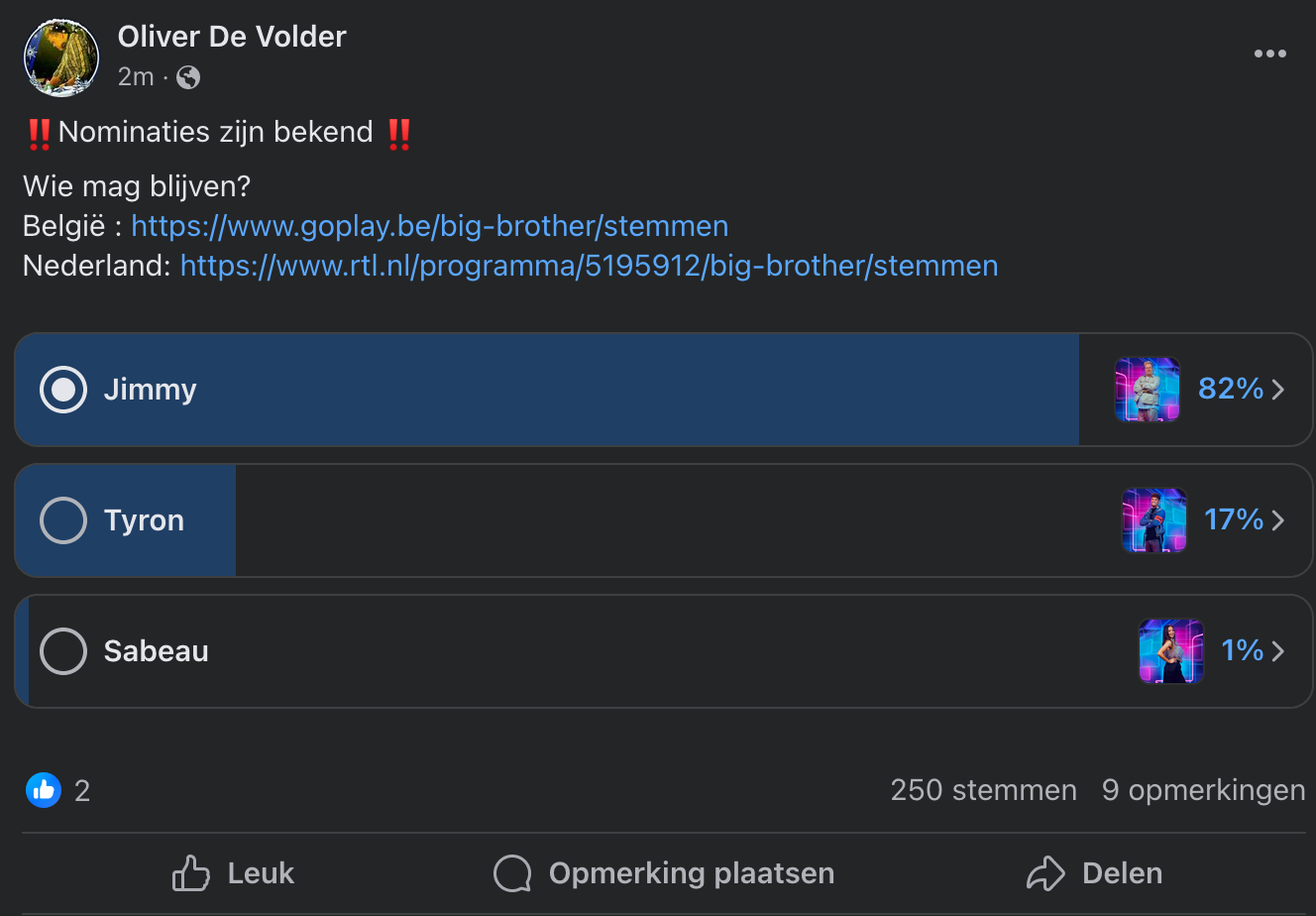Open the goplay.be Big Brother voting link
This screenshot has width=1316, height=916.
click(430, 226)
